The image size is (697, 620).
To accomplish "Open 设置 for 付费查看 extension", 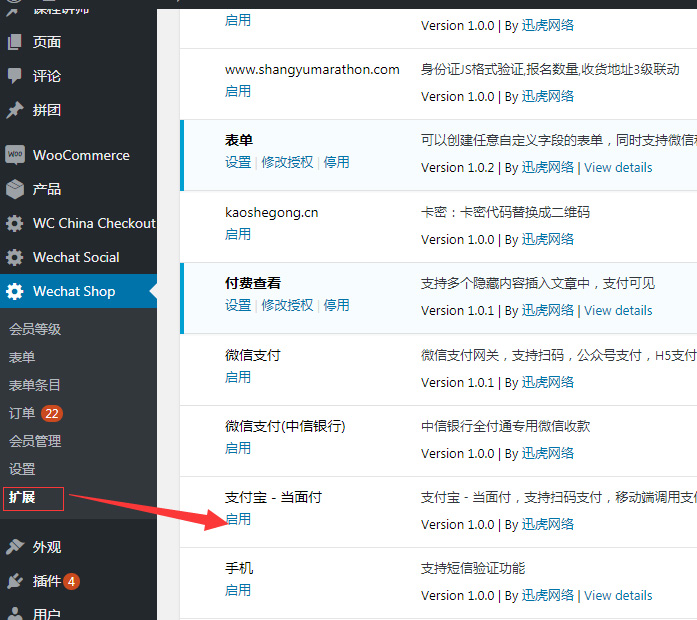I will 238,305.
